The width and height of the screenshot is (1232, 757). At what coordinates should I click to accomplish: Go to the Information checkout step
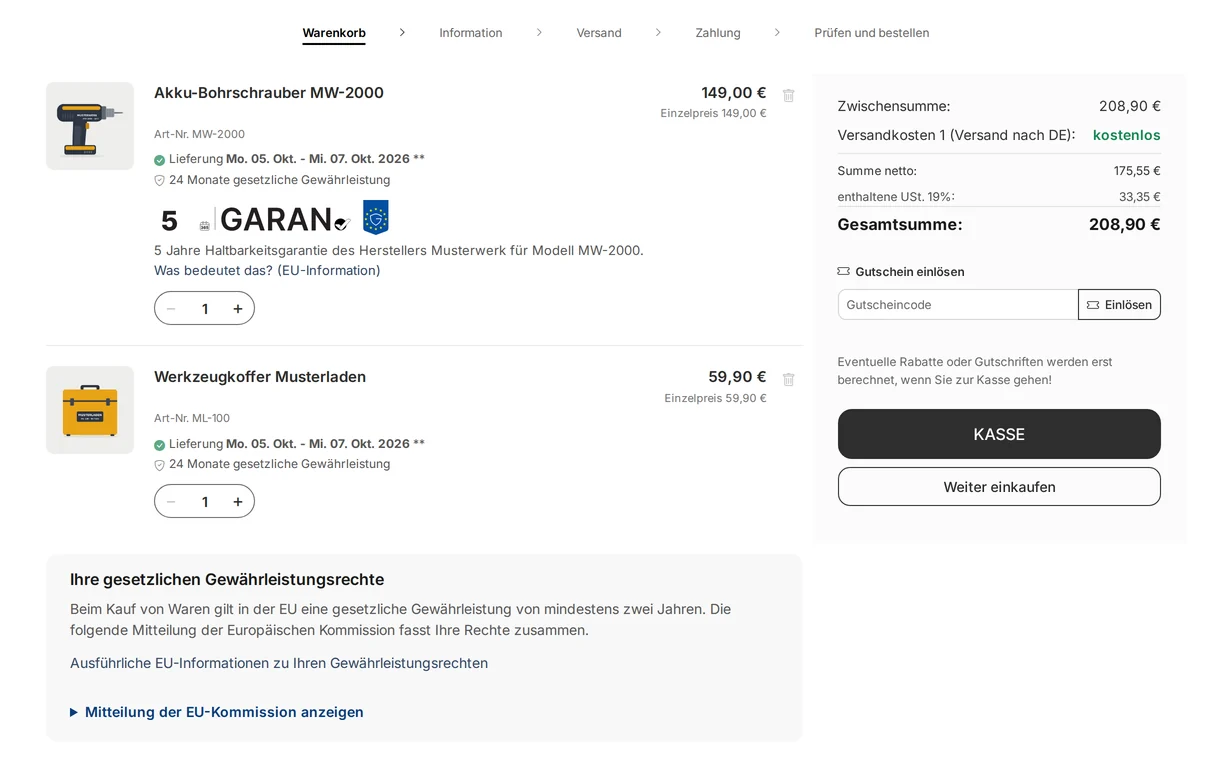[x=471, y=33]
